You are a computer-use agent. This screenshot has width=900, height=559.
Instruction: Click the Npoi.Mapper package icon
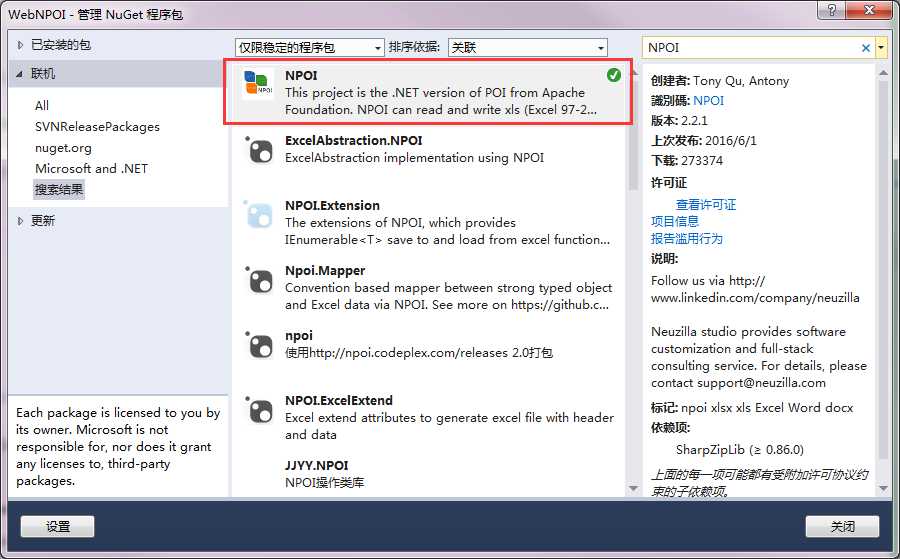point(259,280)
